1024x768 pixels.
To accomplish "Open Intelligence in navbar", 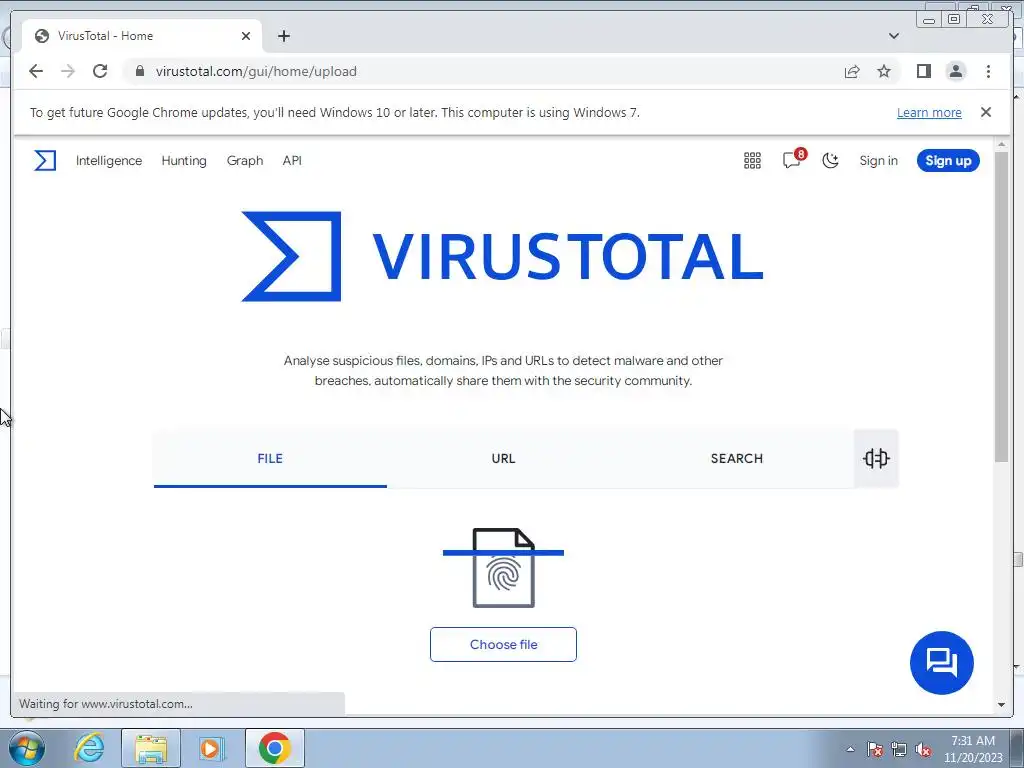I will [108, 161].
